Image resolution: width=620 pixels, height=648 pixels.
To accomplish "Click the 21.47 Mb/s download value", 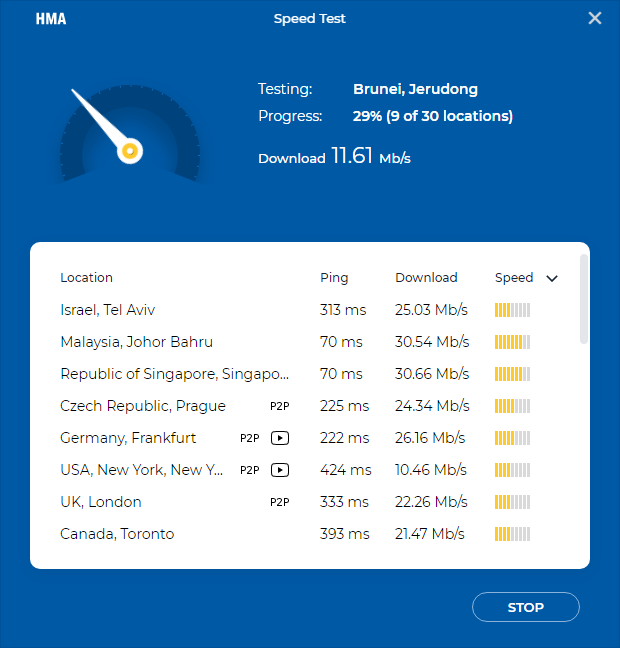I will tap(429, 534).
